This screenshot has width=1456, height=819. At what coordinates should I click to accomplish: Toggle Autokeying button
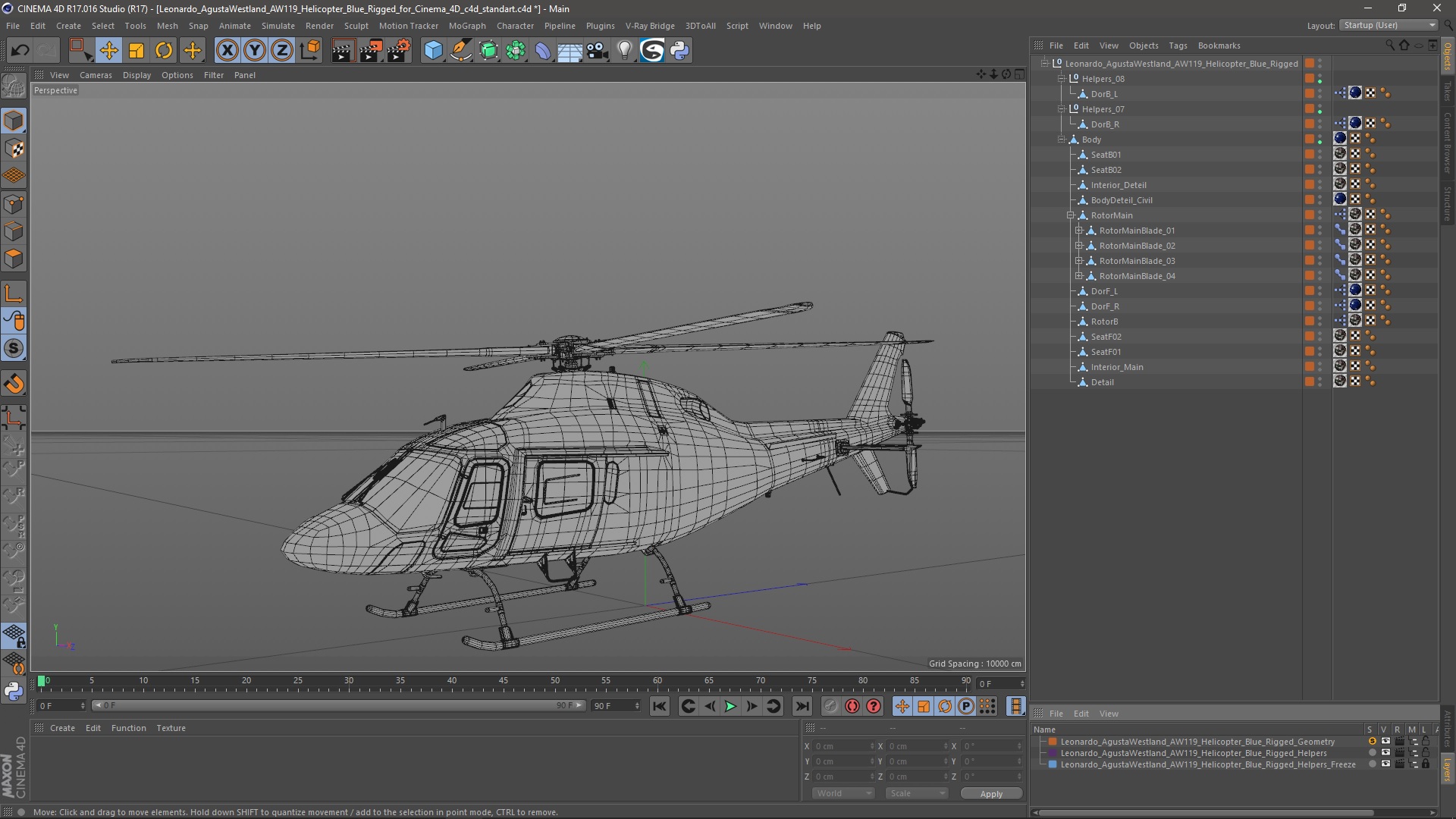pos(852,706)
